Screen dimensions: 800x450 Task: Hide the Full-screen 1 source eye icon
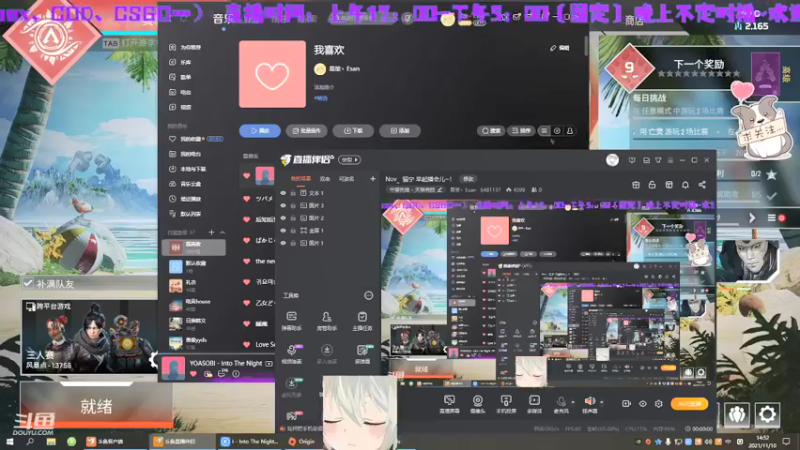click(283, 231)
